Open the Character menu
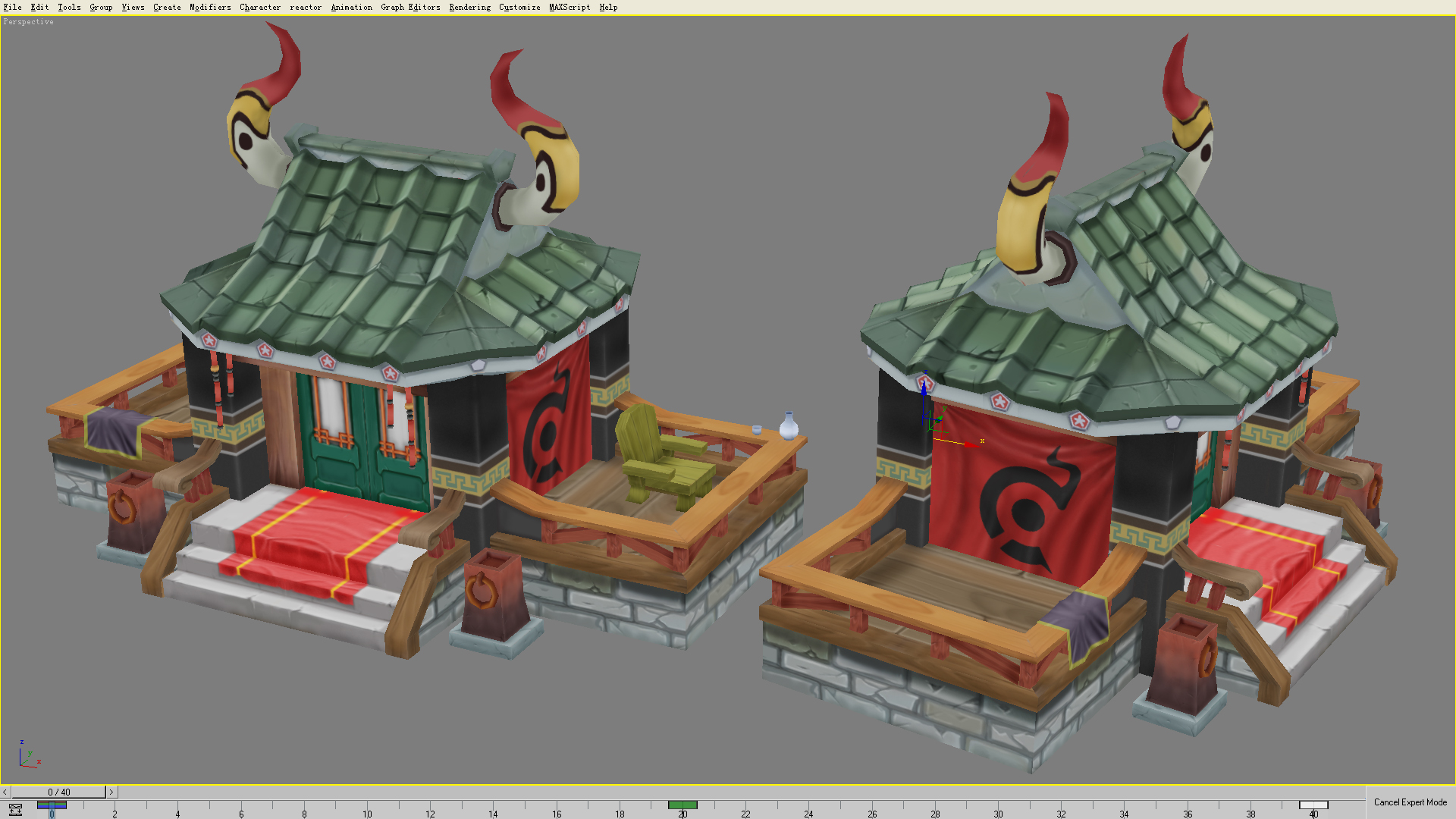Image resolution: width=1456 pixels, height=819 pixels. pyautogui.click(x=260, y=8)
